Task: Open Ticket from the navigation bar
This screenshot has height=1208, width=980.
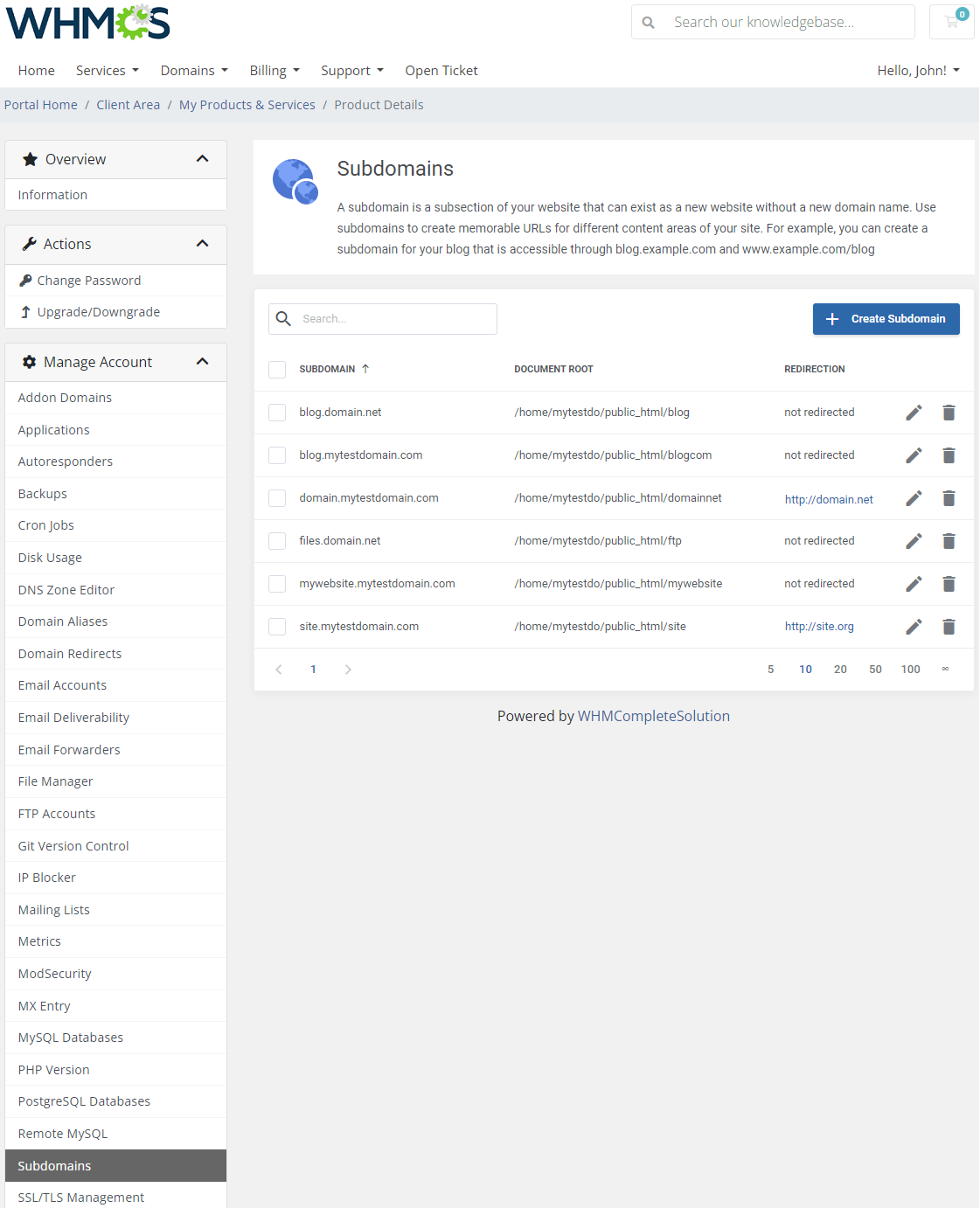Action: pyautogui.click(x=441, y=71)
